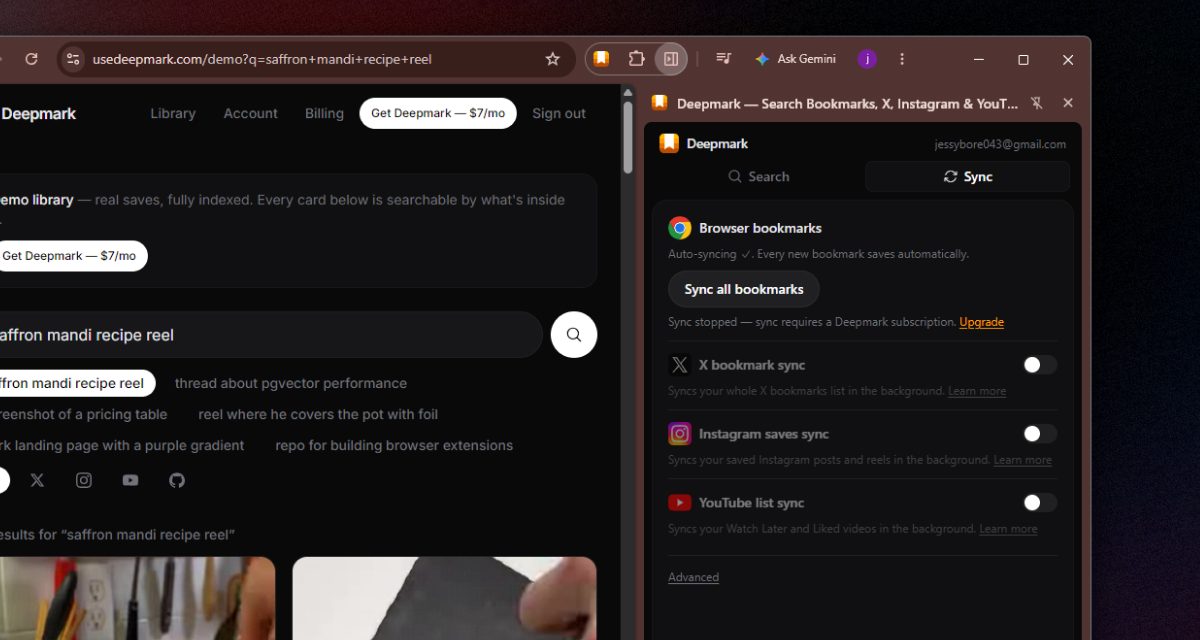This screenshot has height=640, width=1200.
Task: Click the Deepmark logo in side panel
Action: coord(669,143)
